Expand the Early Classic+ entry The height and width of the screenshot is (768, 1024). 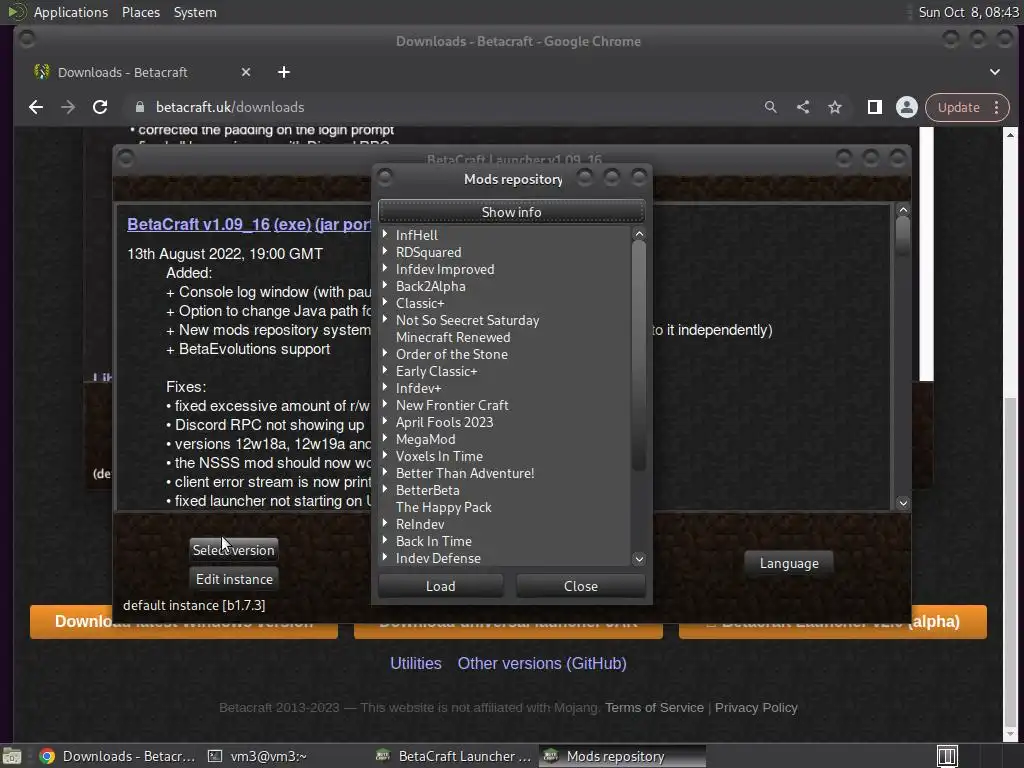tap(385, 370)
